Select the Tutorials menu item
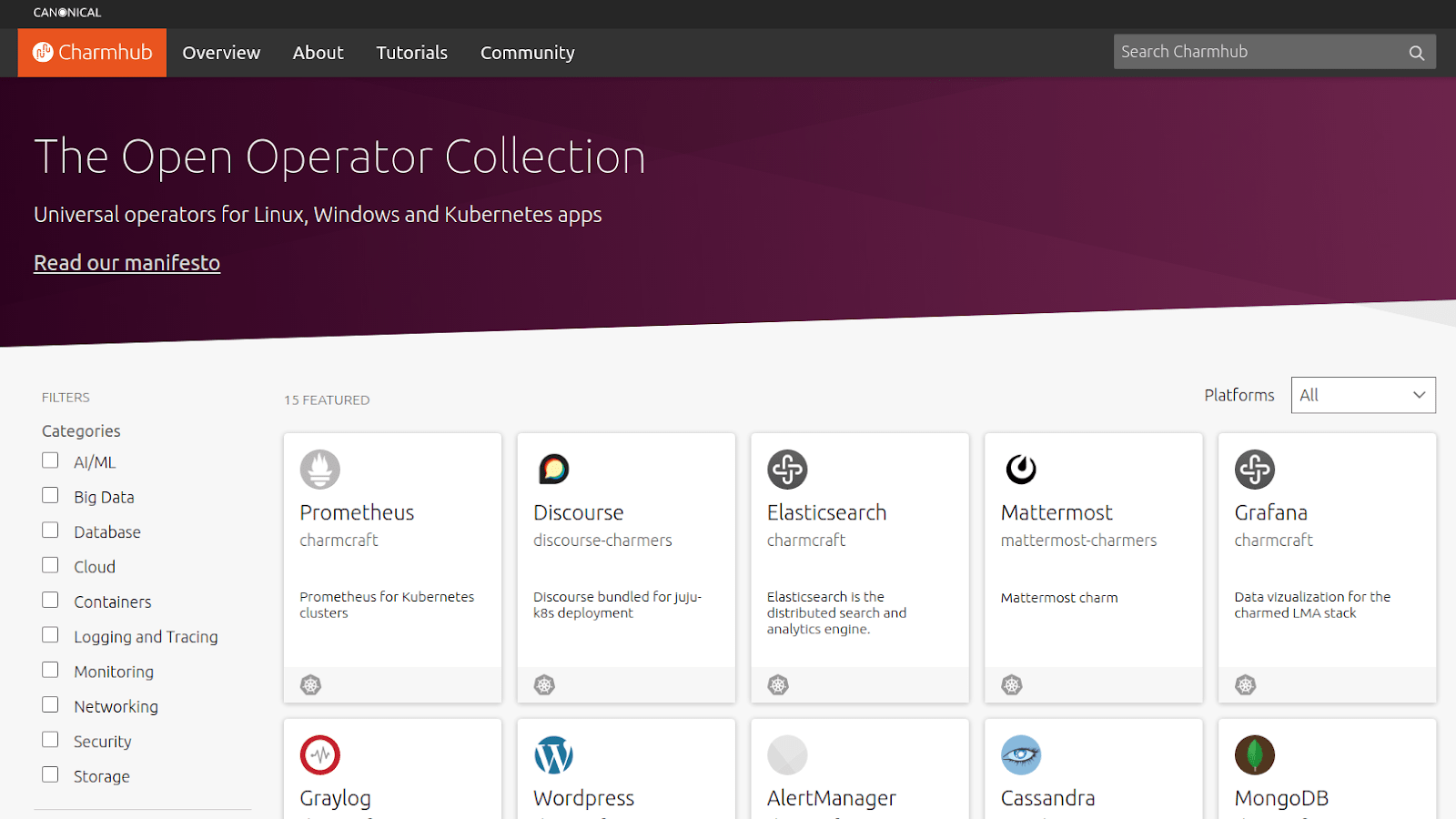 (x=411, y=52)
